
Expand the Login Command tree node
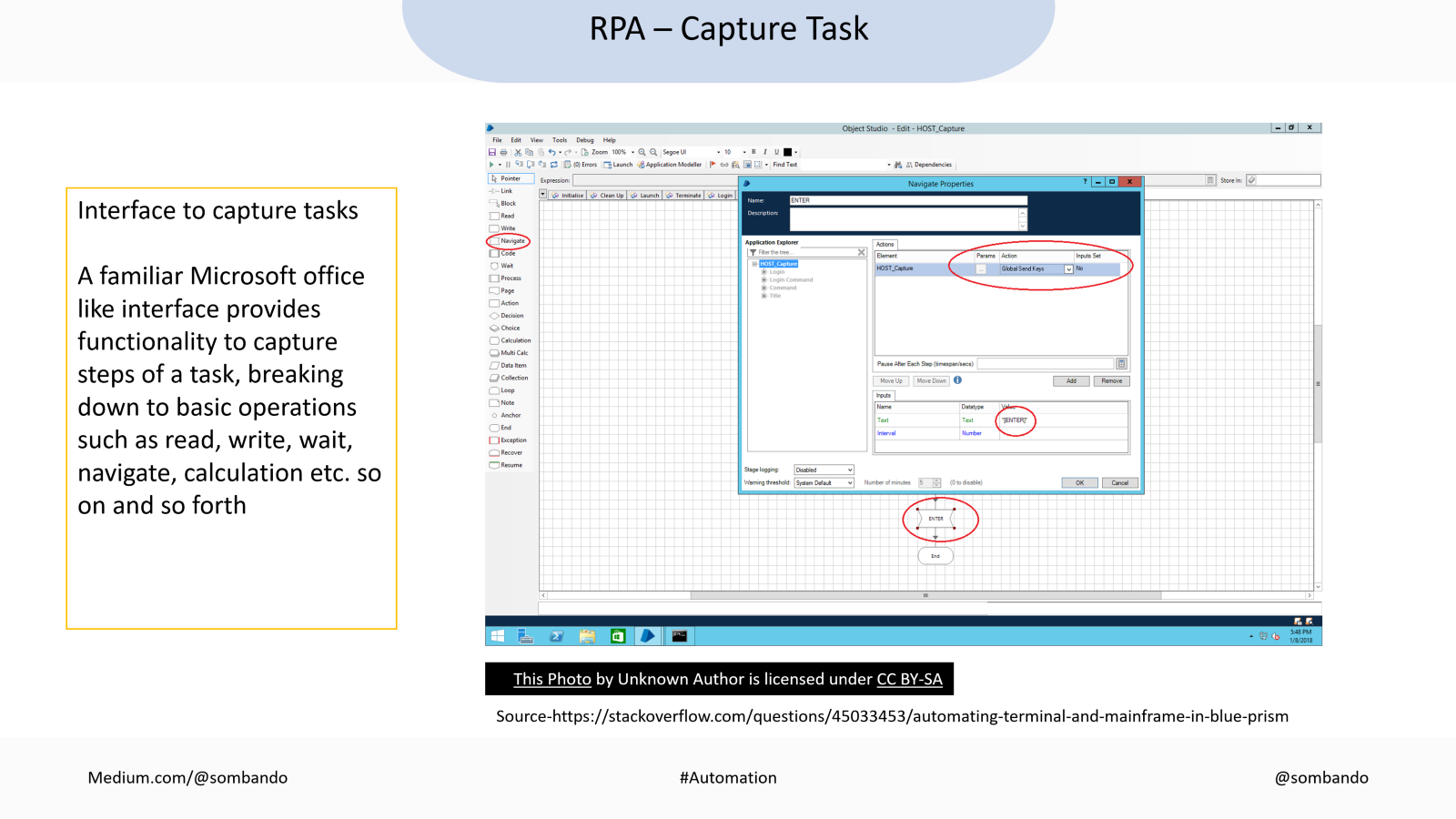tap(763, 280)
